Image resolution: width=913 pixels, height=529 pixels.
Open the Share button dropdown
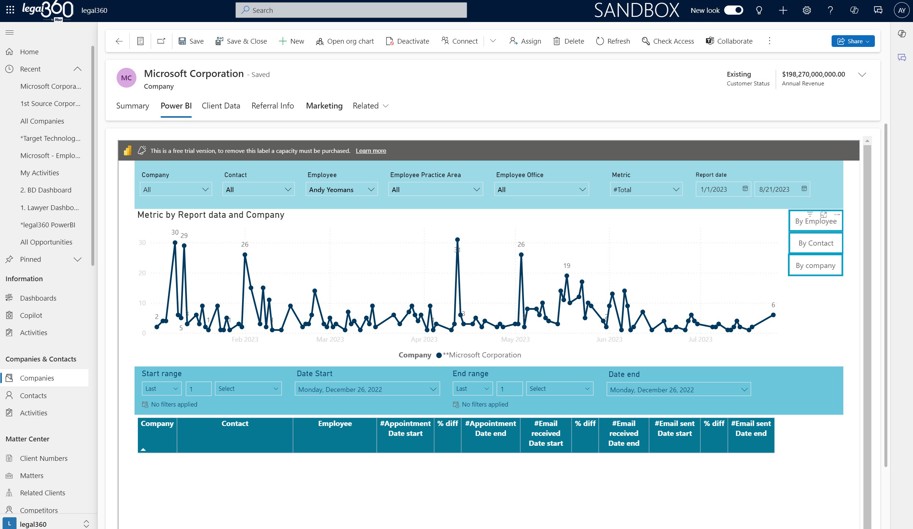[x=853, y=41]
